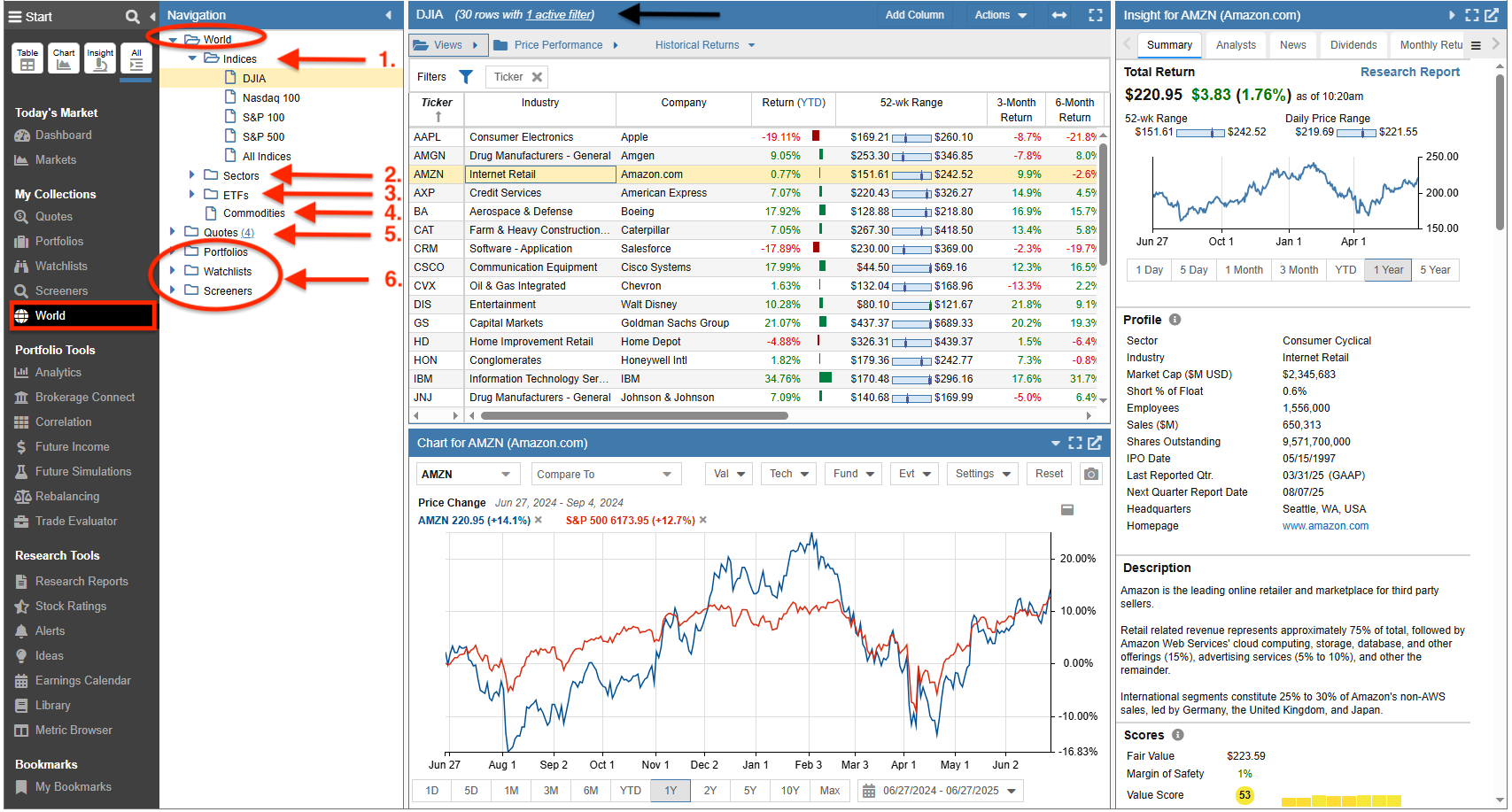
Task: Open Quotes (4) count link
Action: pyautogui.click(x=247, y=233)
